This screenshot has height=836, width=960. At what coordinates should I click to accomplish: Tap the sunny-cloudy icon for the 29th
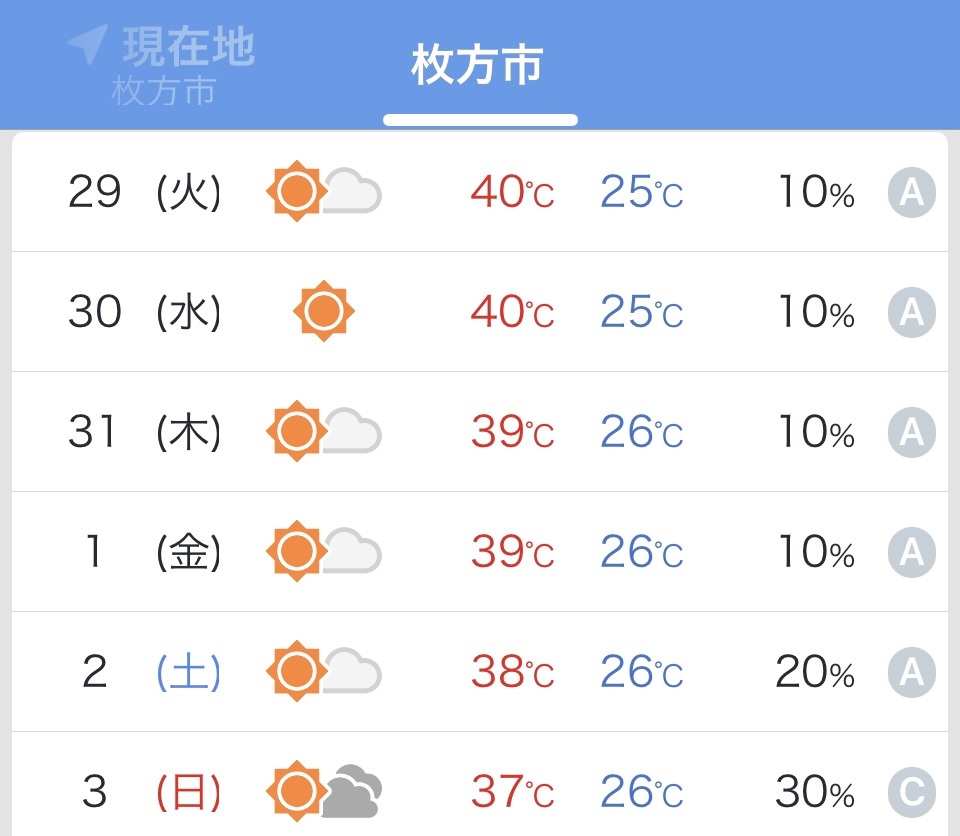(324, 190)
